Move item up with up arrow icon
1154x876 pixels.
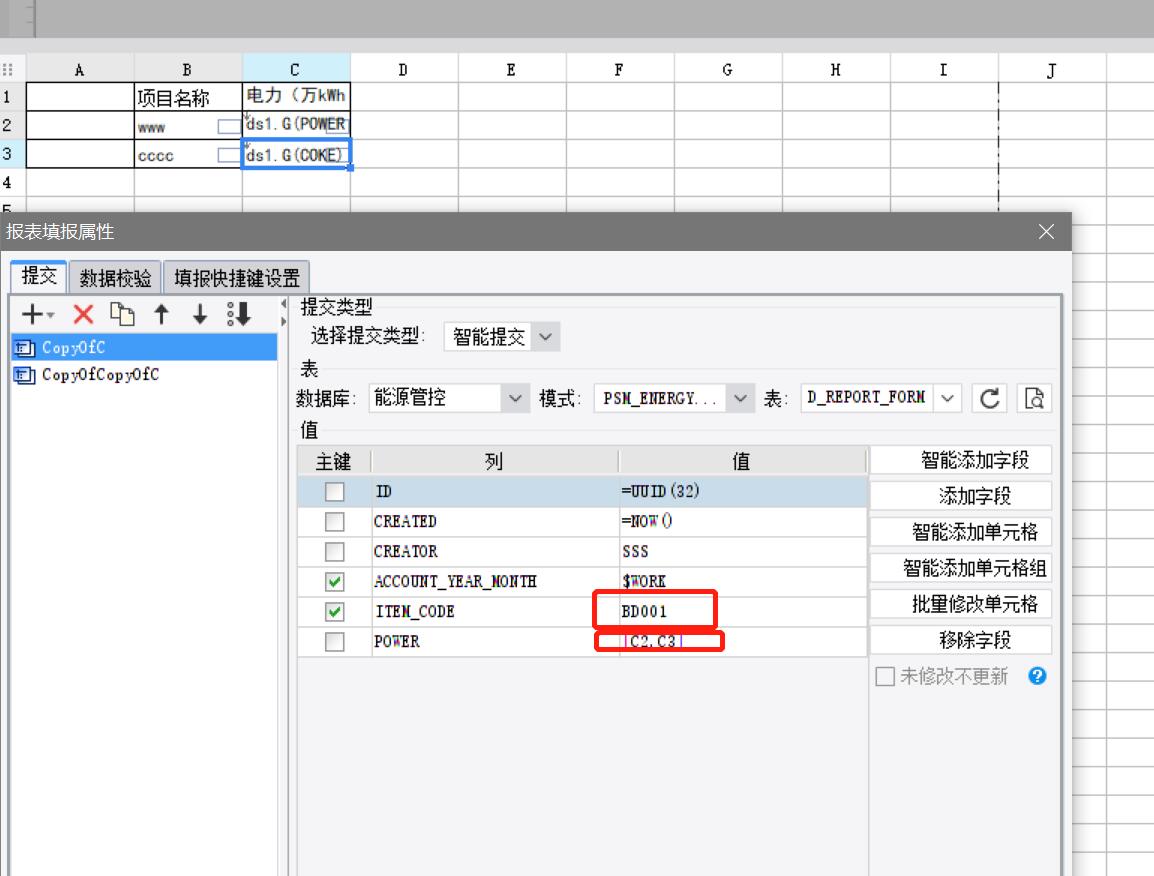point(161,314)
